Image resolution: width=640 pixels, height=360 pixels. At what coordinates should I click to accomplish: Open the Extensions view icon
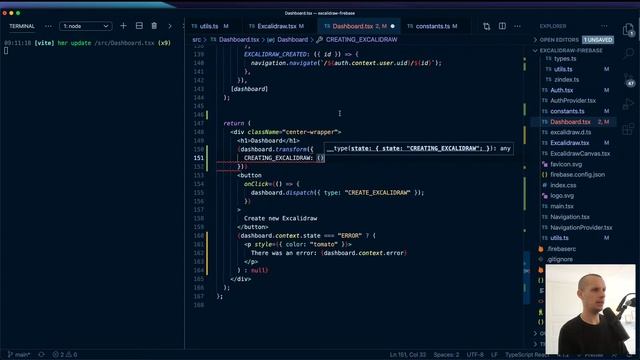point(628,129)
